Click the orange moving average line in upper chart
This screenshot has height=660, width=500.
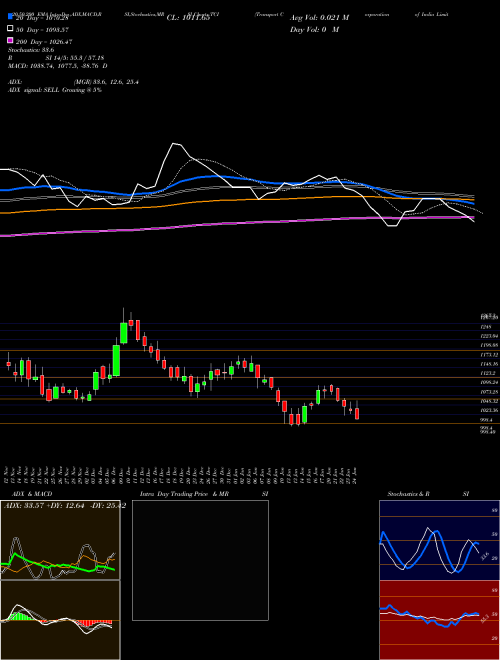pos(236,199)
